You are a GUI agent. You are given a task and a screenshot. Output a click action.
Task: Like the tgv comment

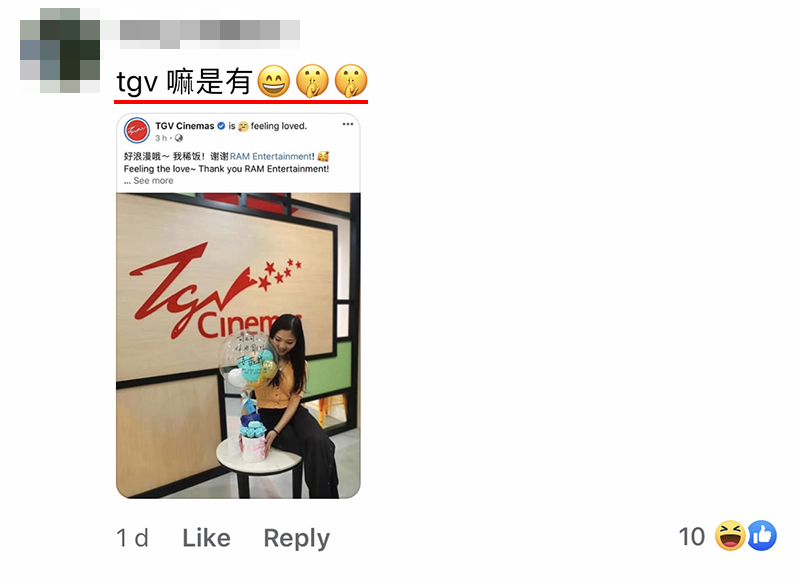point(206,538)
